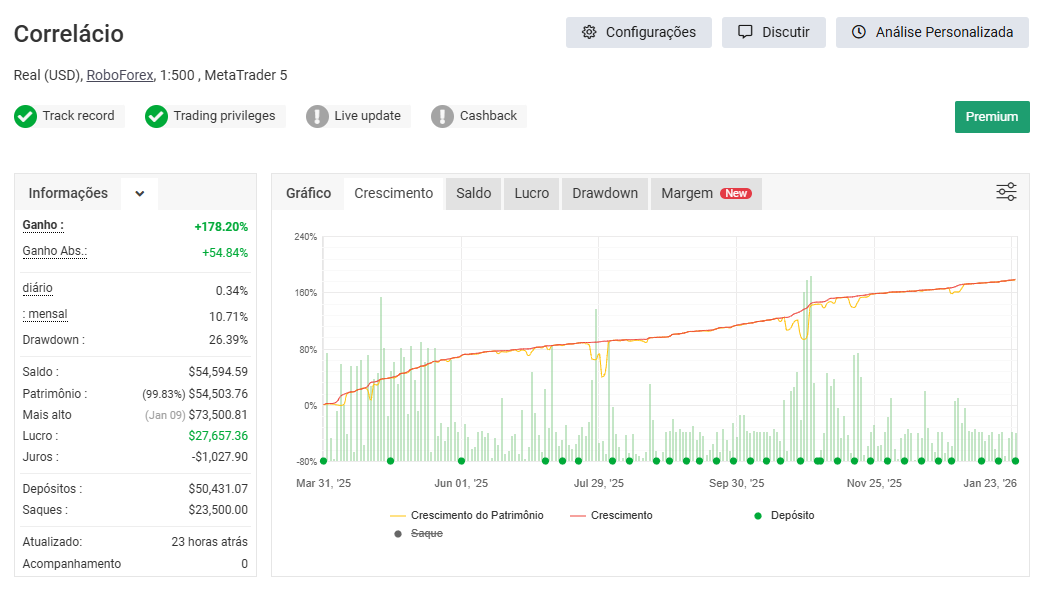
Task: Switch to the Drawdown tab
Action: [x=604, y=193]
